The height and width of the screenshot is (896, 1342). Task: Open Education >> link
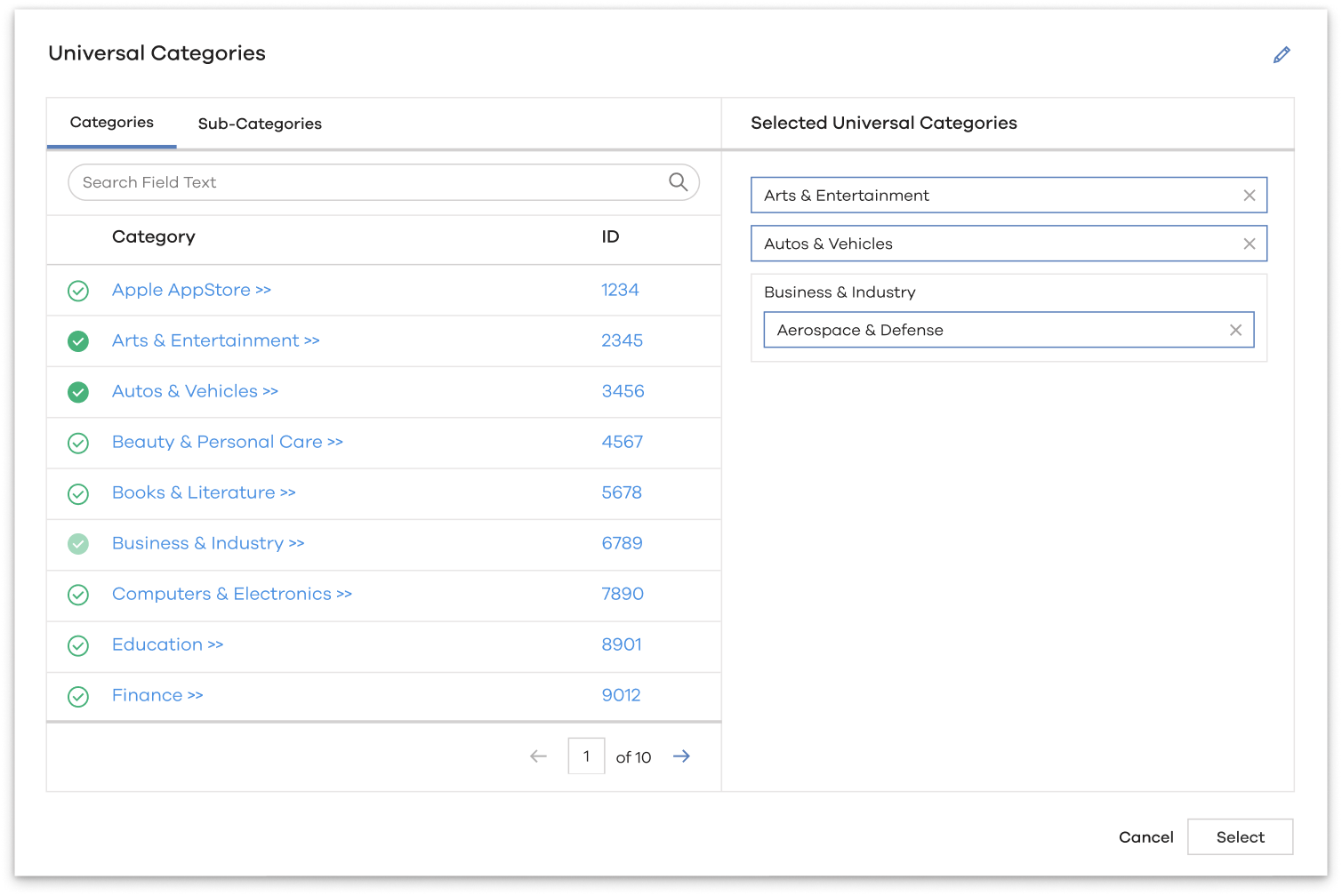tap(167, 644)
